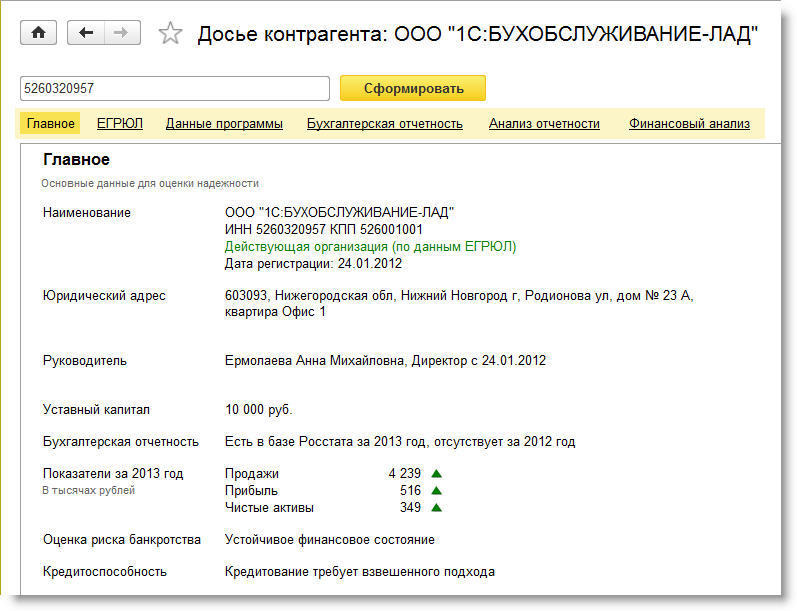Click the юридический адрес text starting 603093

coord(459,295)
